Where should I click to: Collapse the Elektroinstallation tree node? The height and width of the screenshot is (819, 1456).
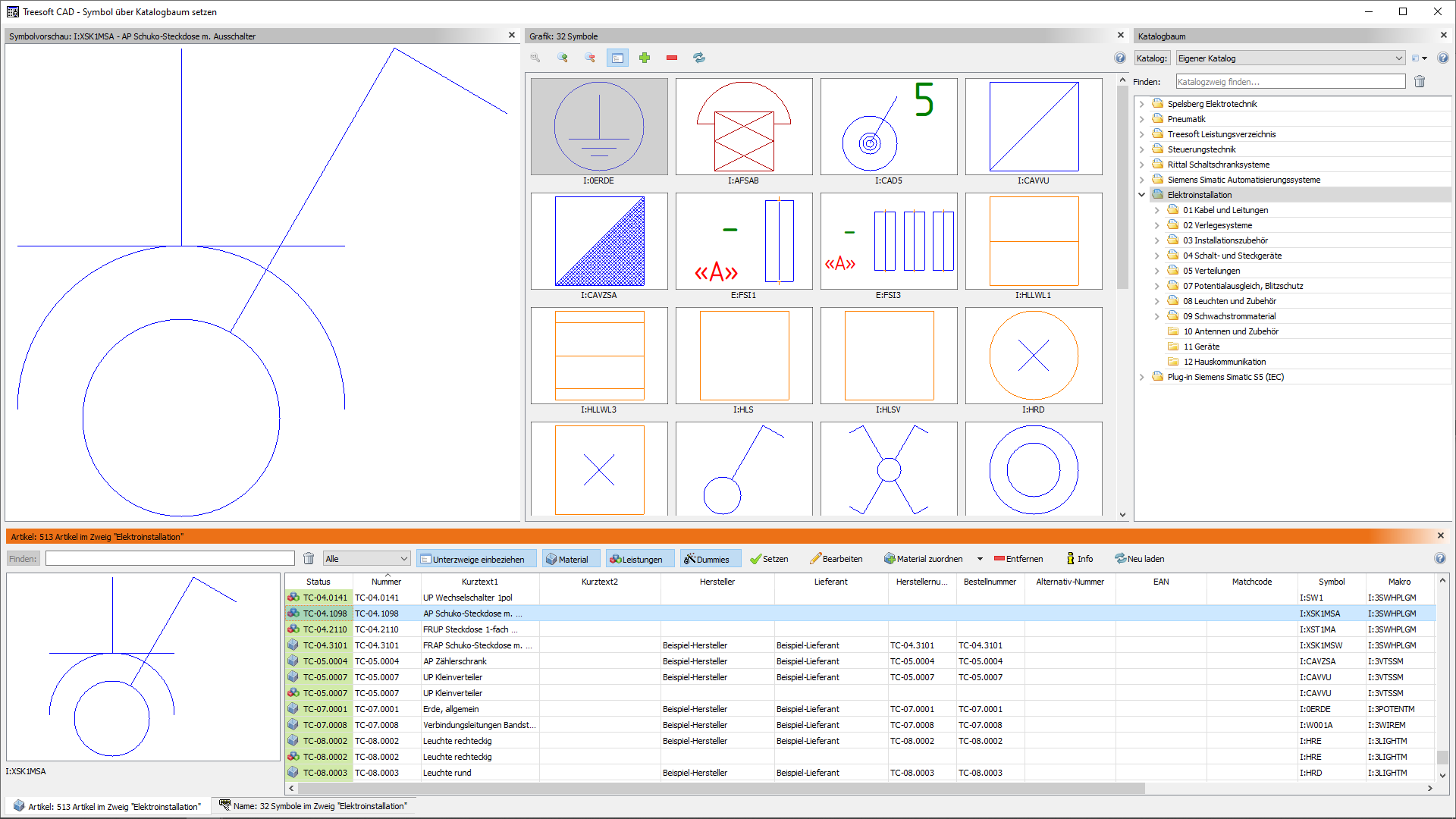click(x=1141, y=195)
